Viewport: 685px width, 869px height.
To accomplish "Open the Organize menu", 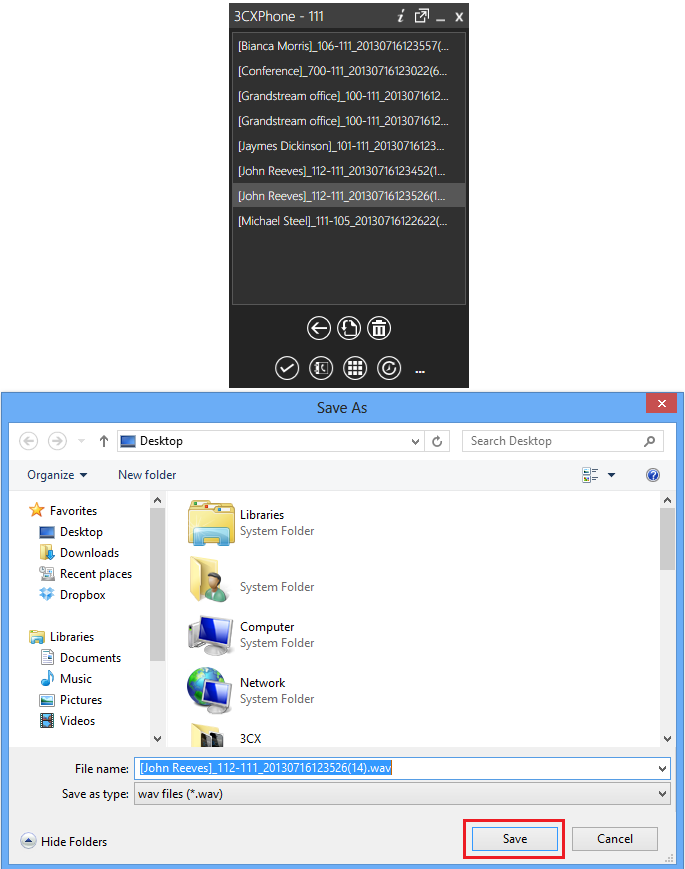I will 57,475.
